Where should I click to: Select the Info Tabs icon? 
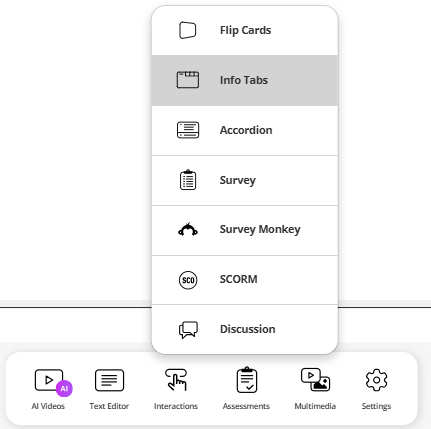pyautogui.click(x=188, y=80)
